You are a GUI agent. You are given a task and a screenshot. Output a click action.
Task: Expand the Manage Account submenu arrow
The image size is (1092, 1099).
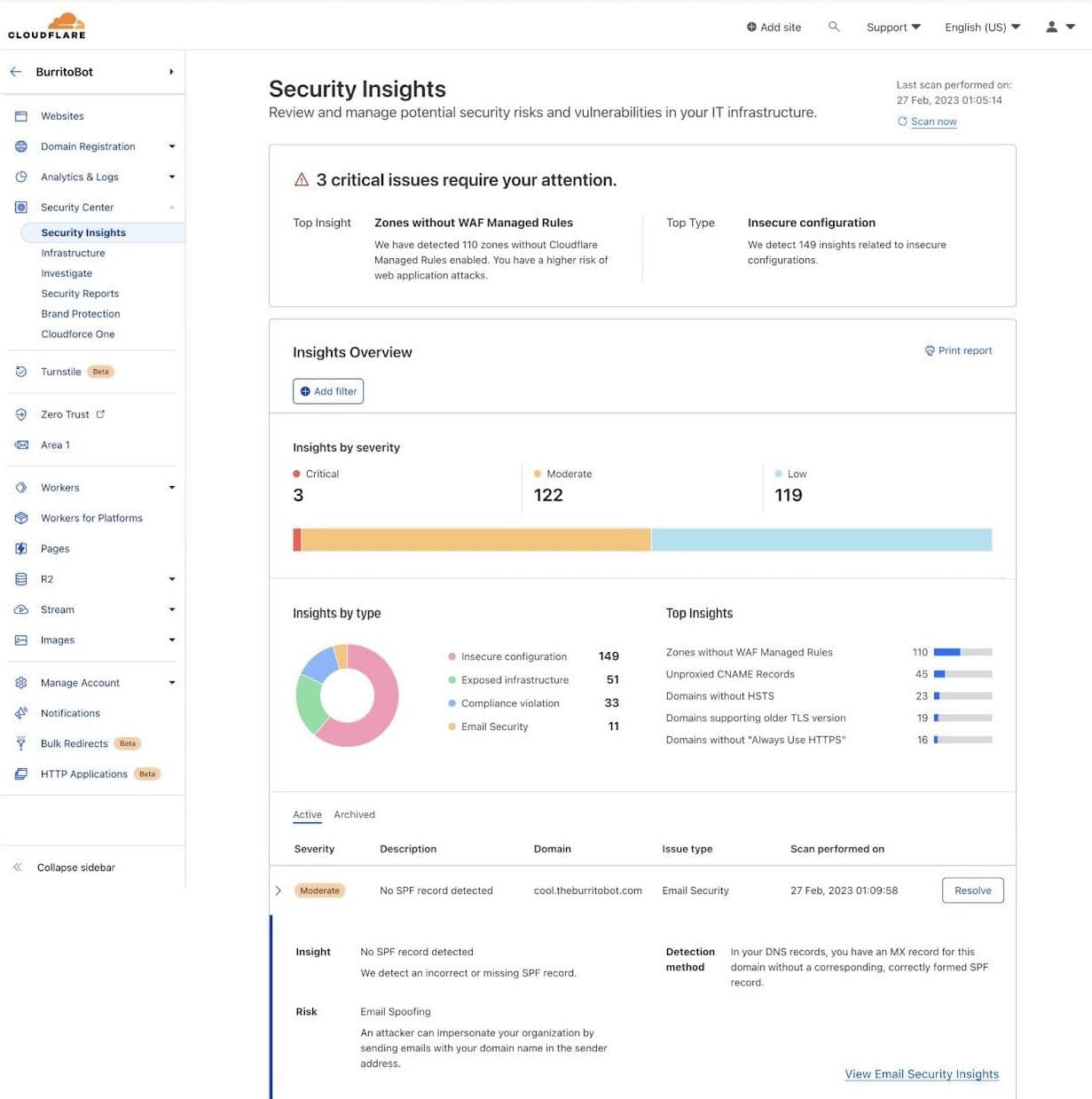tap(172, 683)
